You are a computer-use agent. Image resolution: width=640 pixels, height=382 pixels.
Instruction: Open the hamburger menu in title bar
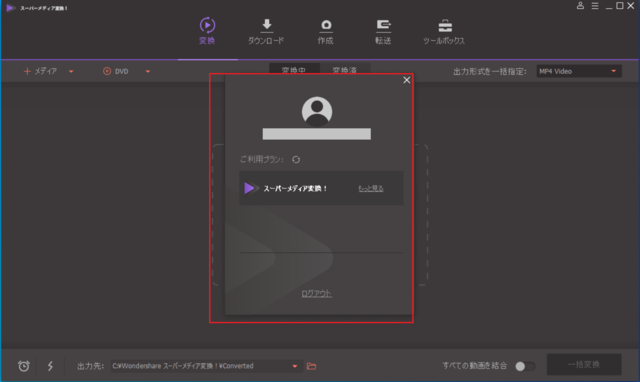[595, 6]
